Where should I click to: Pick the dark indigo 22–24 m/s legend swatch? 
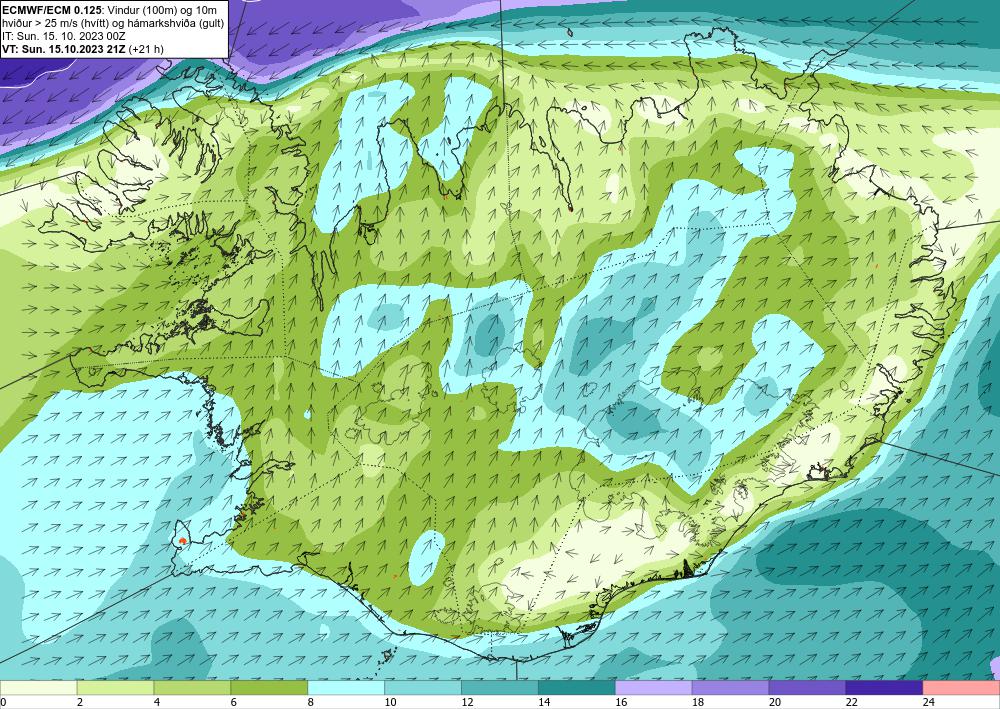click(885, 688)
